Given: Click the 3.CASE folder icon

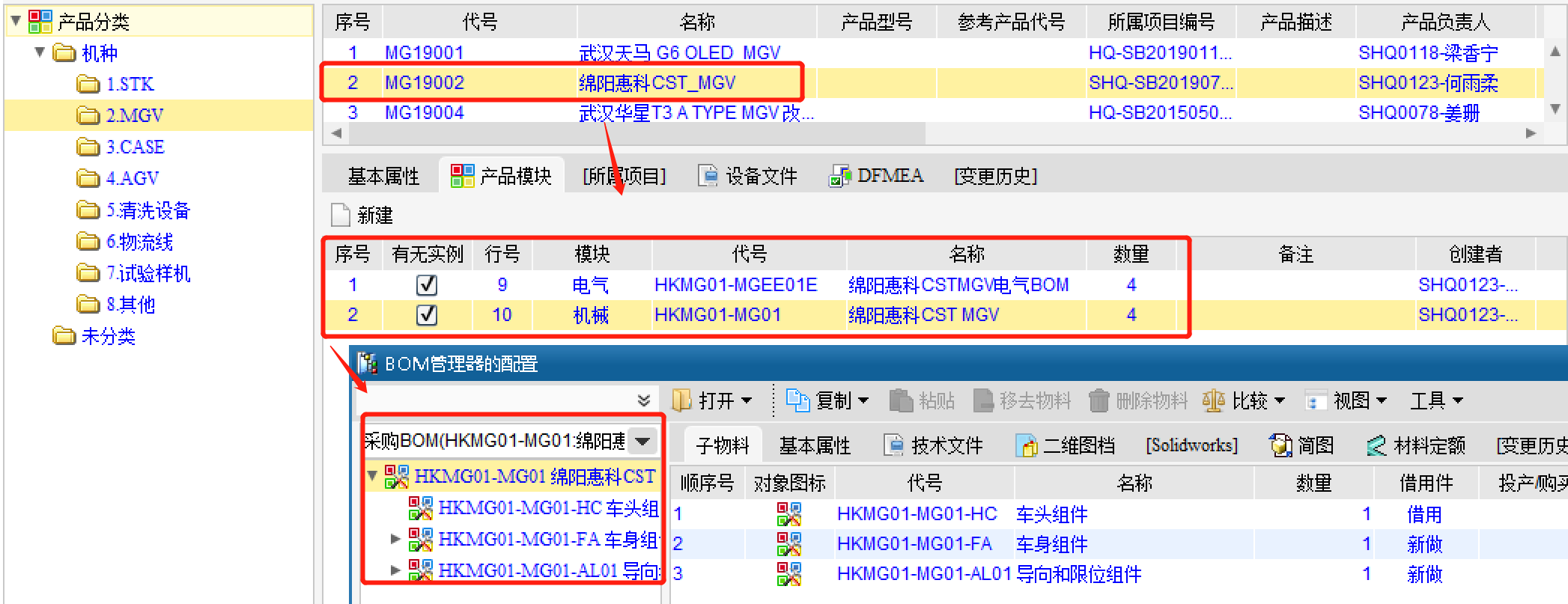Looking at the screenshot, I should tap(88, 147).
